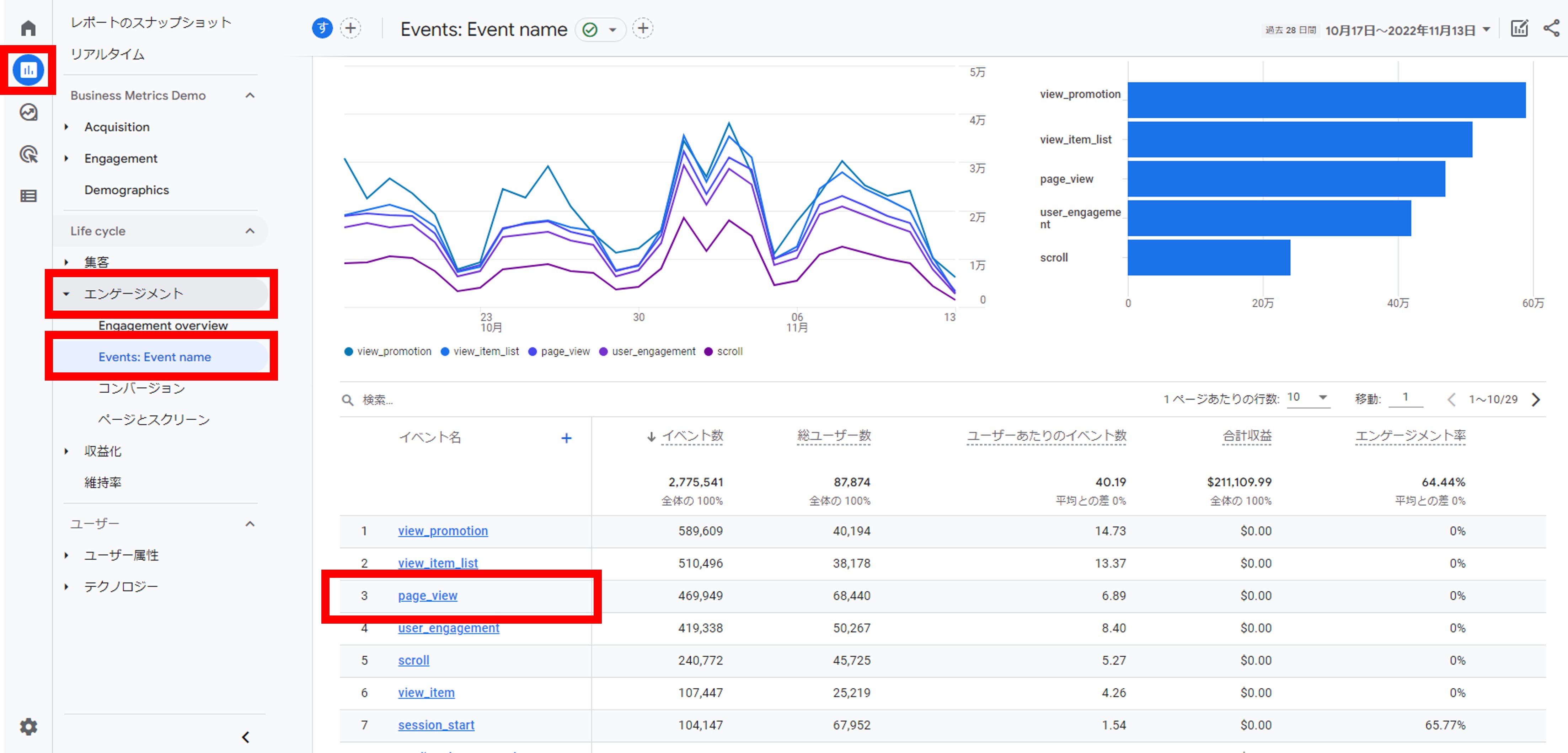
Task: Collapse the Life cycle section
Action: tap(250, 231)
